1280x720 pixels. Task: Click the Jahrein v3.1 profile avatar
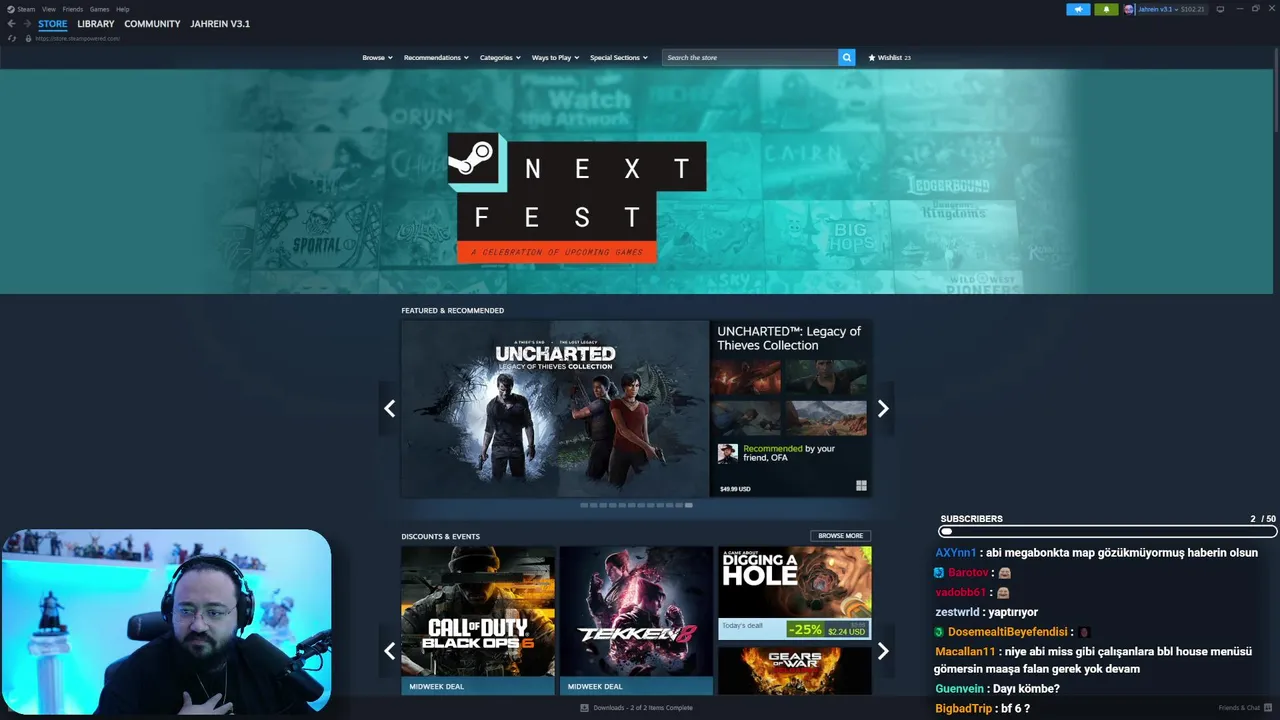click(1129, 9)
